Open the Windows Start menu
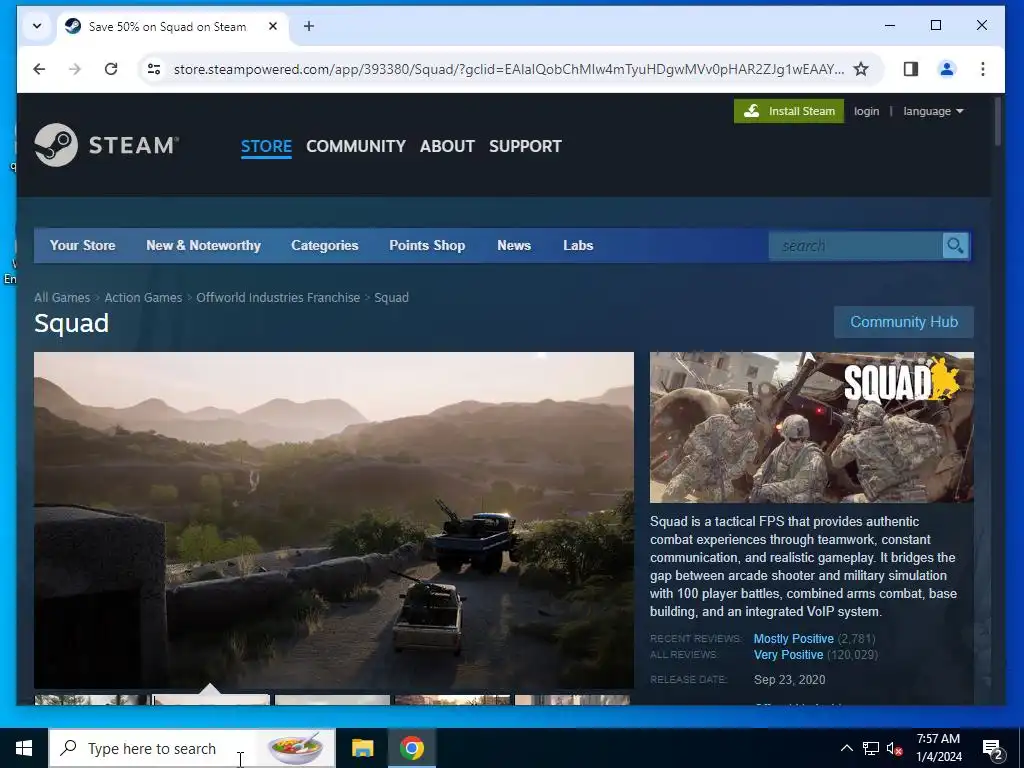The image size is (1024, 768). coord(24,748)
